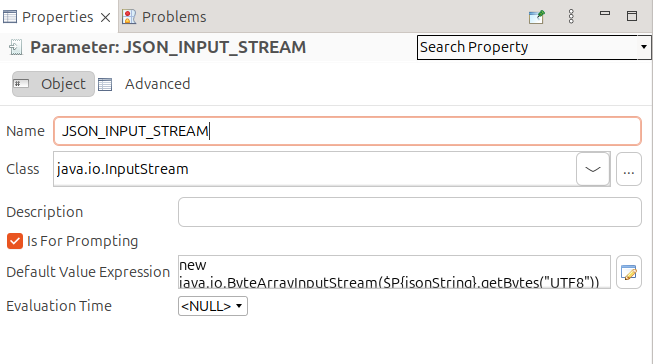Click the pin-to-selection toolbar icon
The image size is (653, 364).
[x=536, y=17]
